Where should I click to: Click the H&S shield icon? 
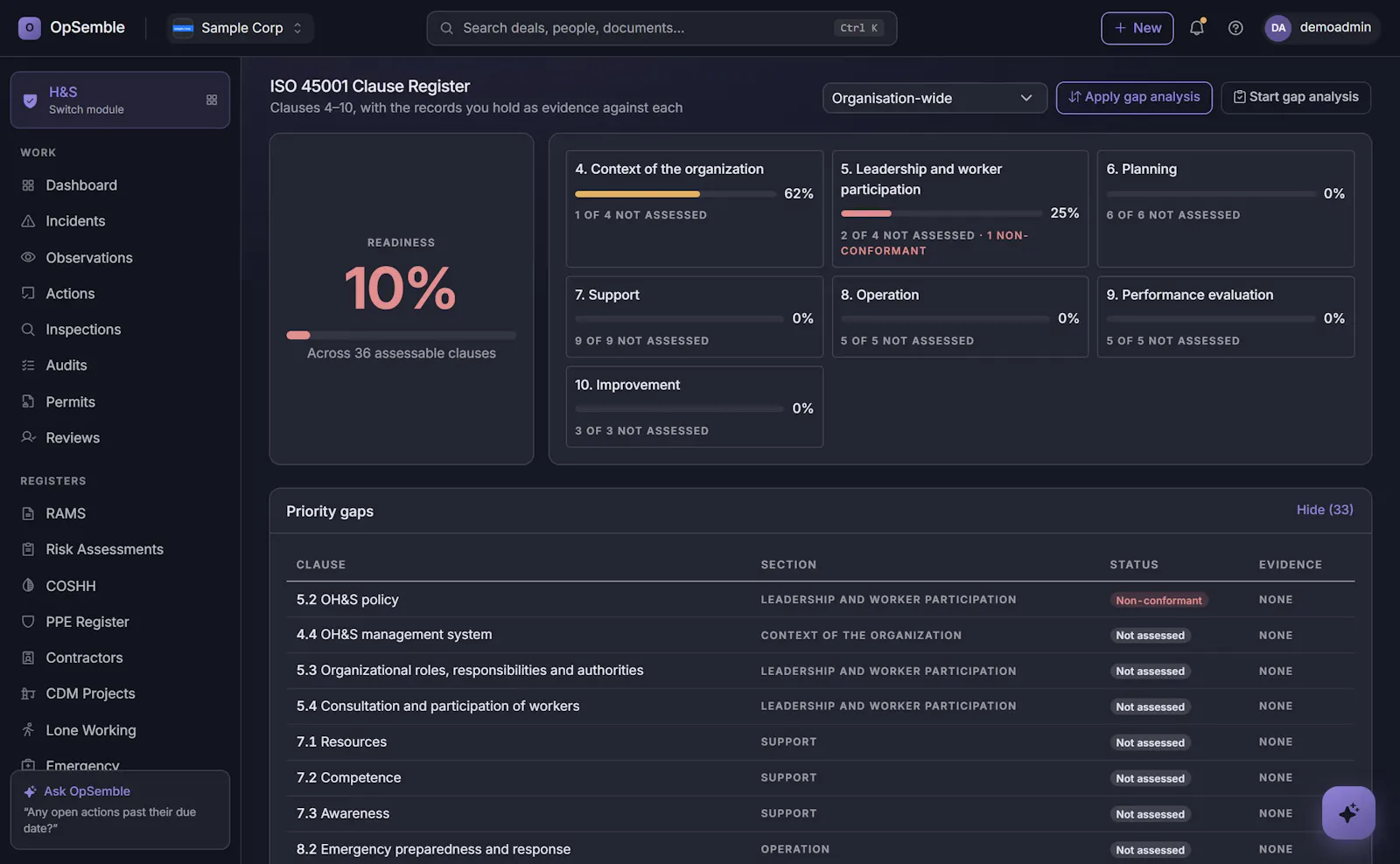click(30, 101)
